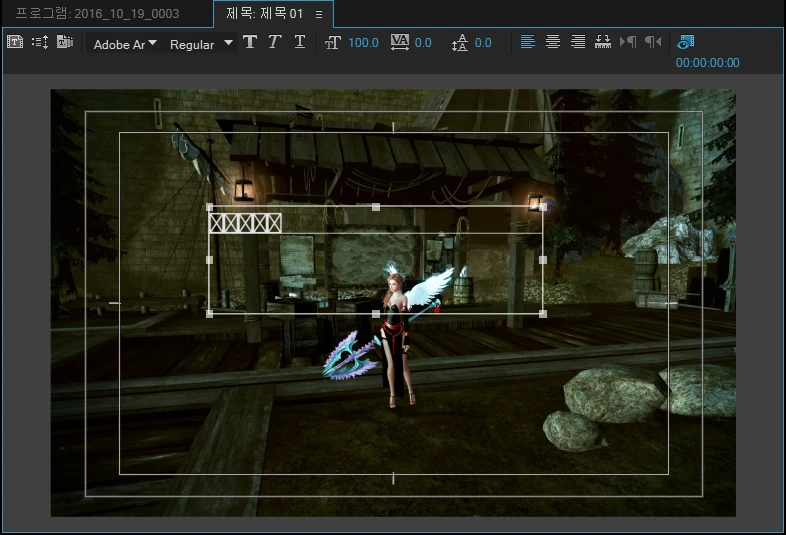Click the font size icon
Screen dimensions: 786x535
333,43
